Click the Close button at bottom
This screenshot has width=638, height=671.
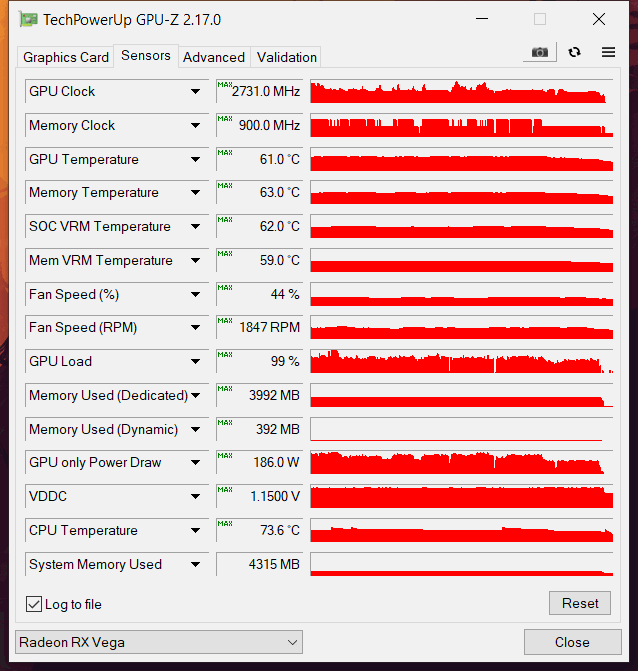pyautogui.click(x=573, y=642)
